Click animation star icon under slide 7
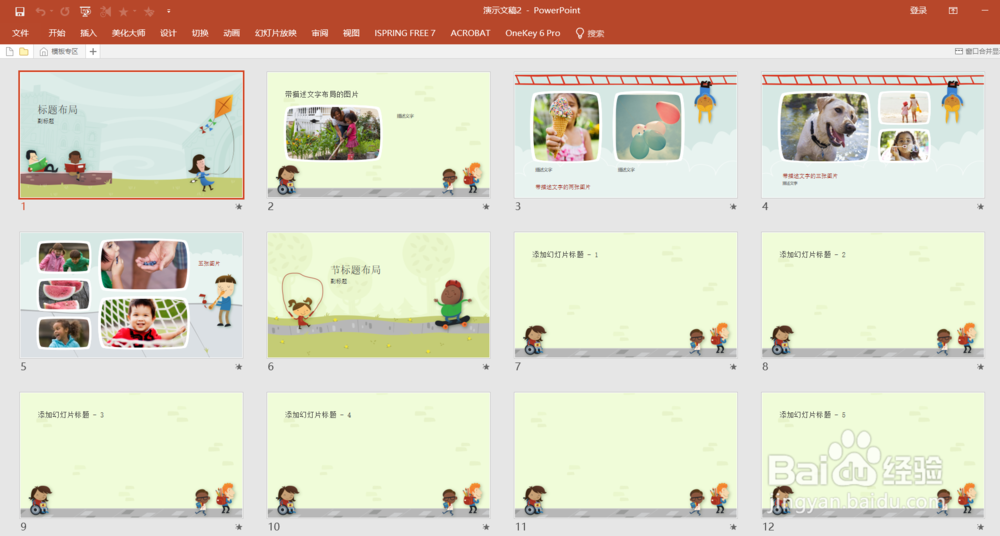 733,367
